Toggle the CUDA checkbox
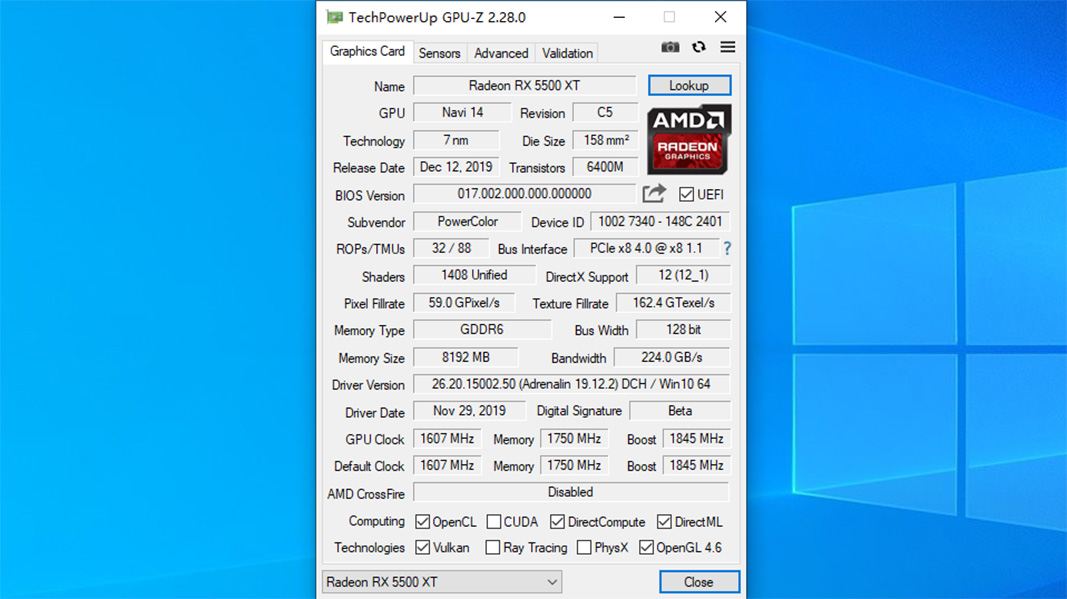Image resolution: width=1067 pixels, height=599 pixels. click(x=494, y=522)
